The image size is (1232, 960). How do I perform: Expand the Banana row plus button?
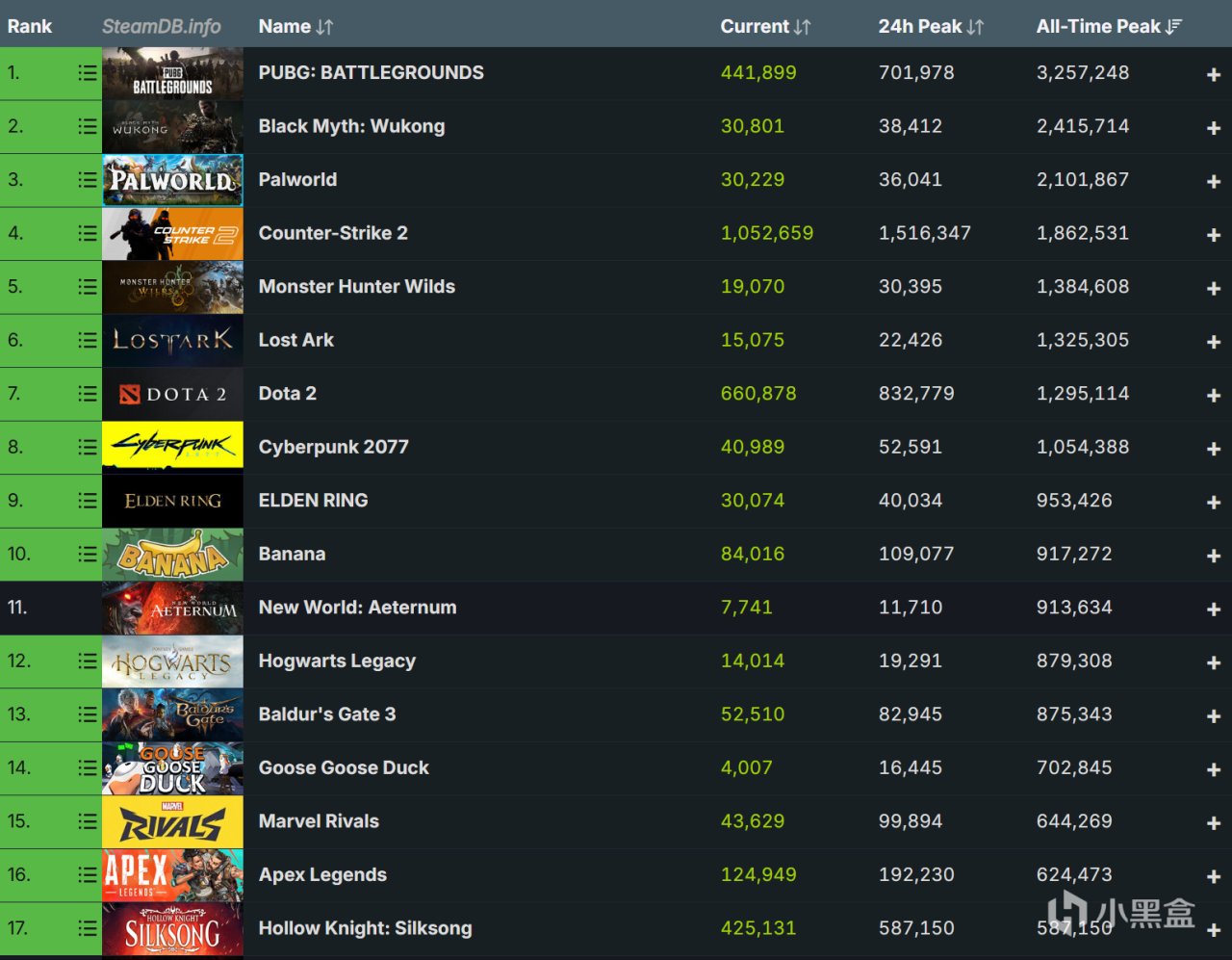coord(1214,556)
